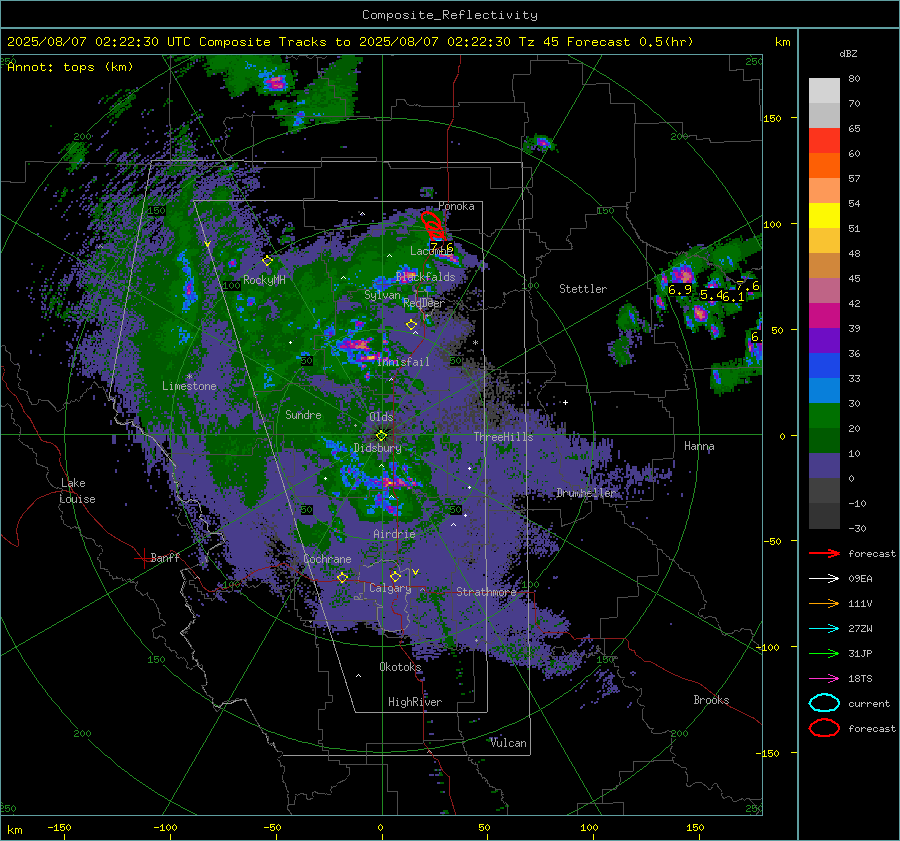Click the dBZ scale heading
900x841 pixels.
(x=848, y=54)
